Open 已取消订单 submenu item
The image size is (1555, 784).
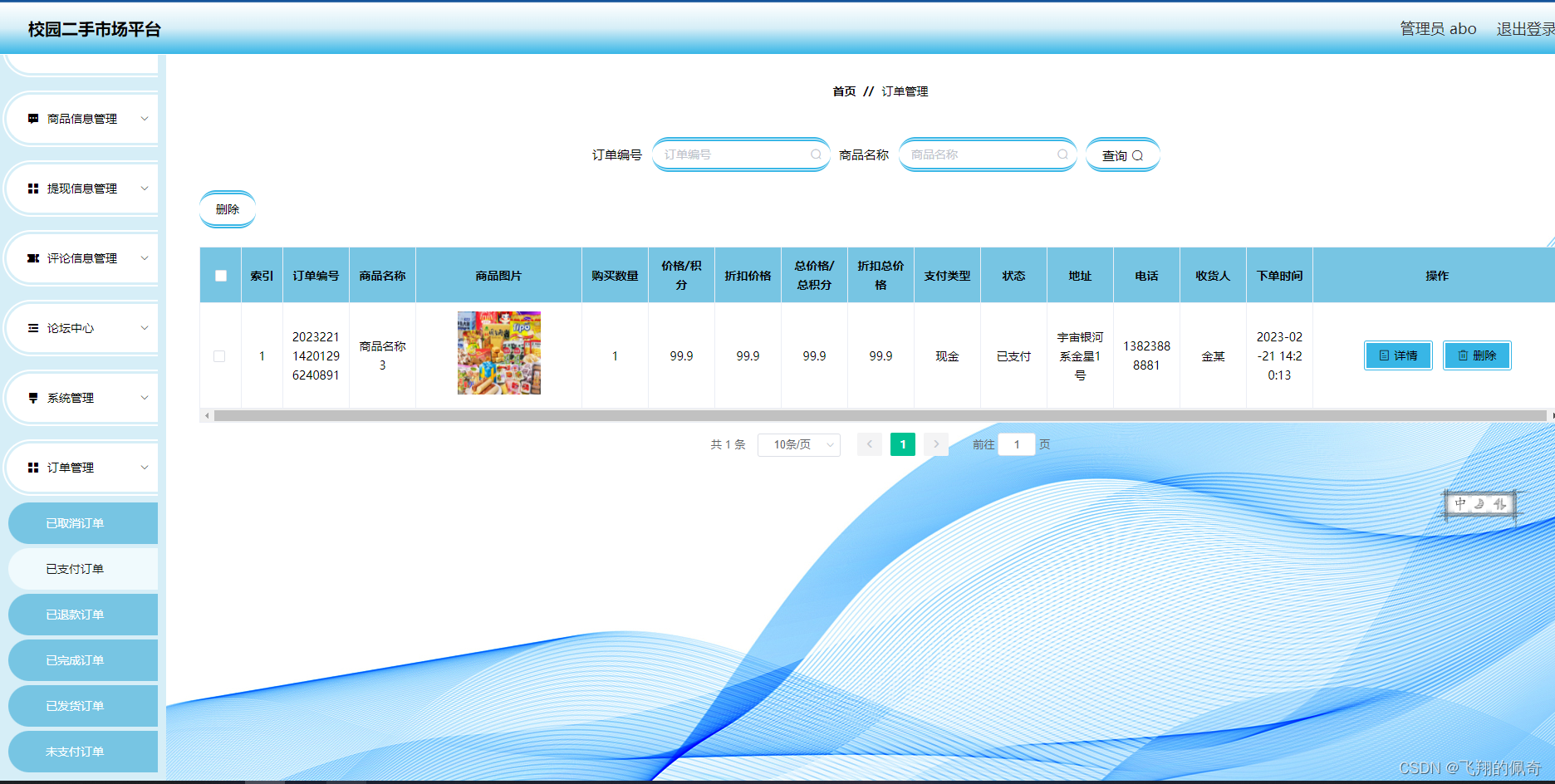82,523
